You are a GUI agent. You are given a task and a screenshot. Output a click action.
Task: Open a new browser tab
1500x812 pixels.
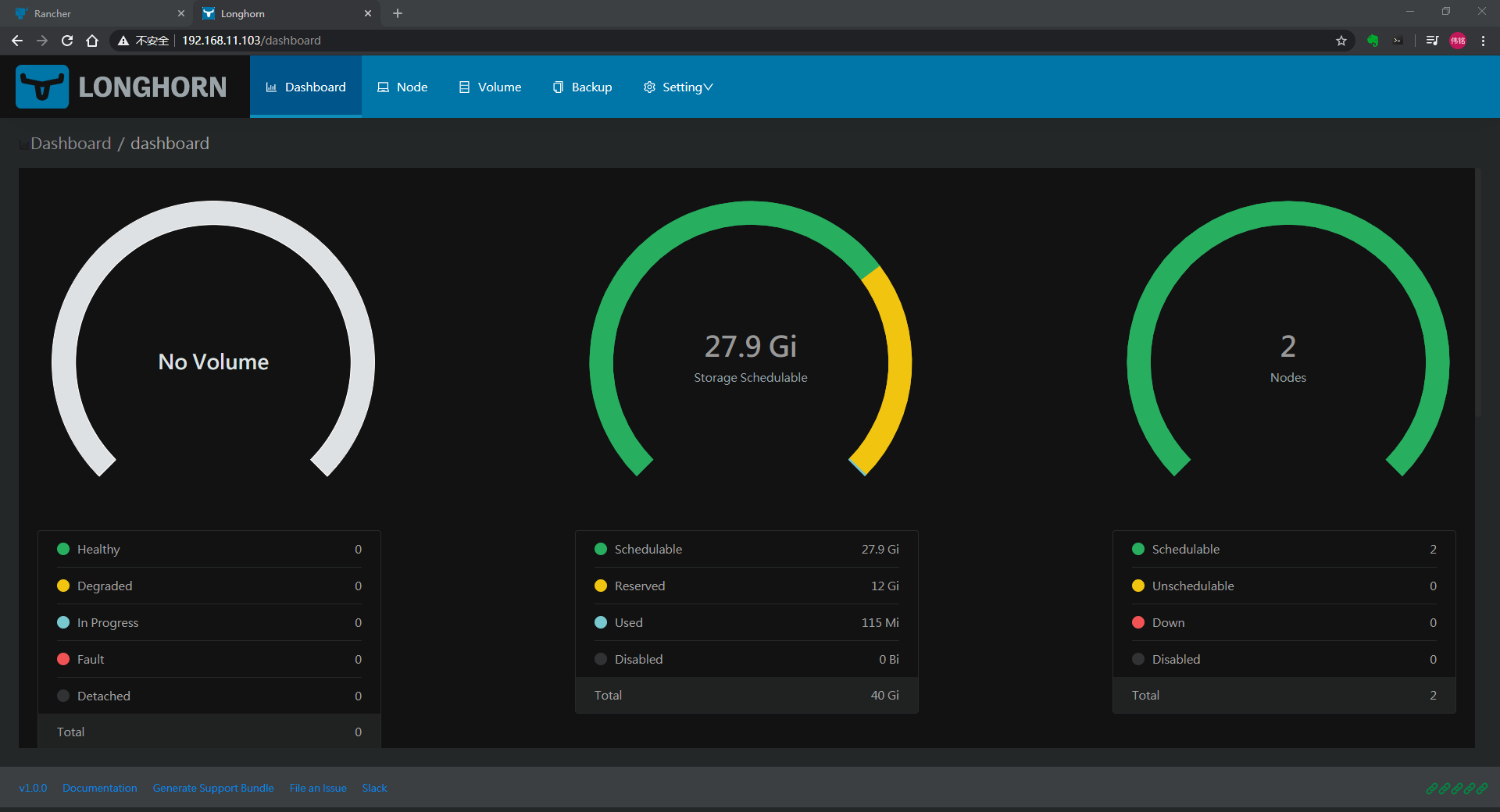coord(398,13)
